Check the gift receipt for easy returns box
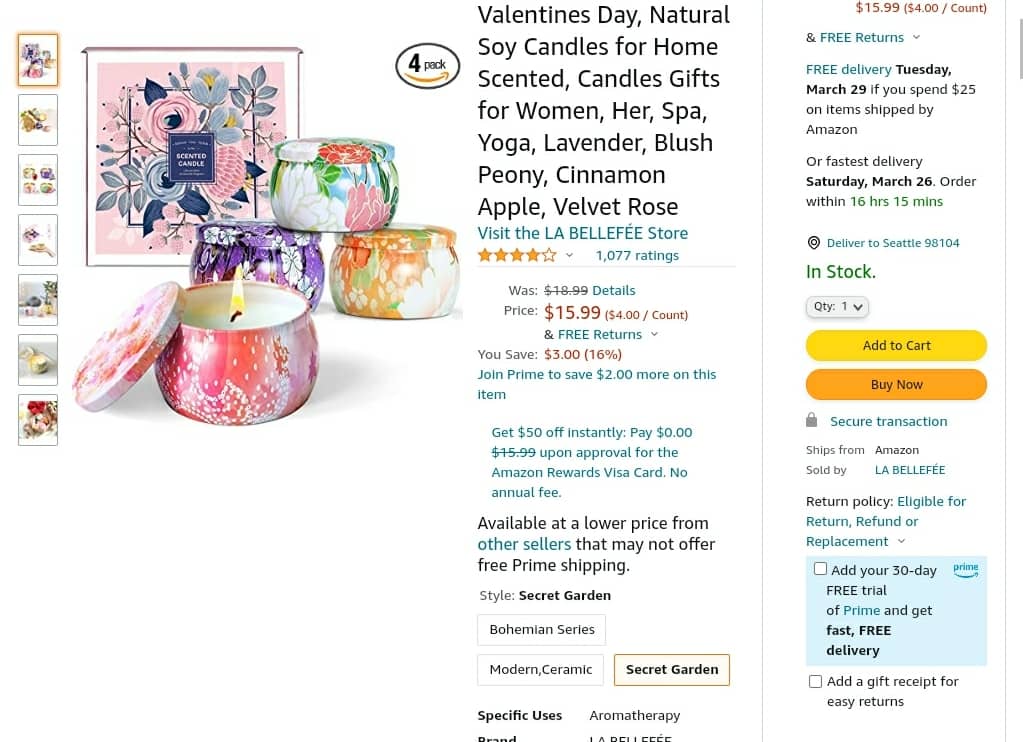 pyautogui.click(x=815, y=681)
